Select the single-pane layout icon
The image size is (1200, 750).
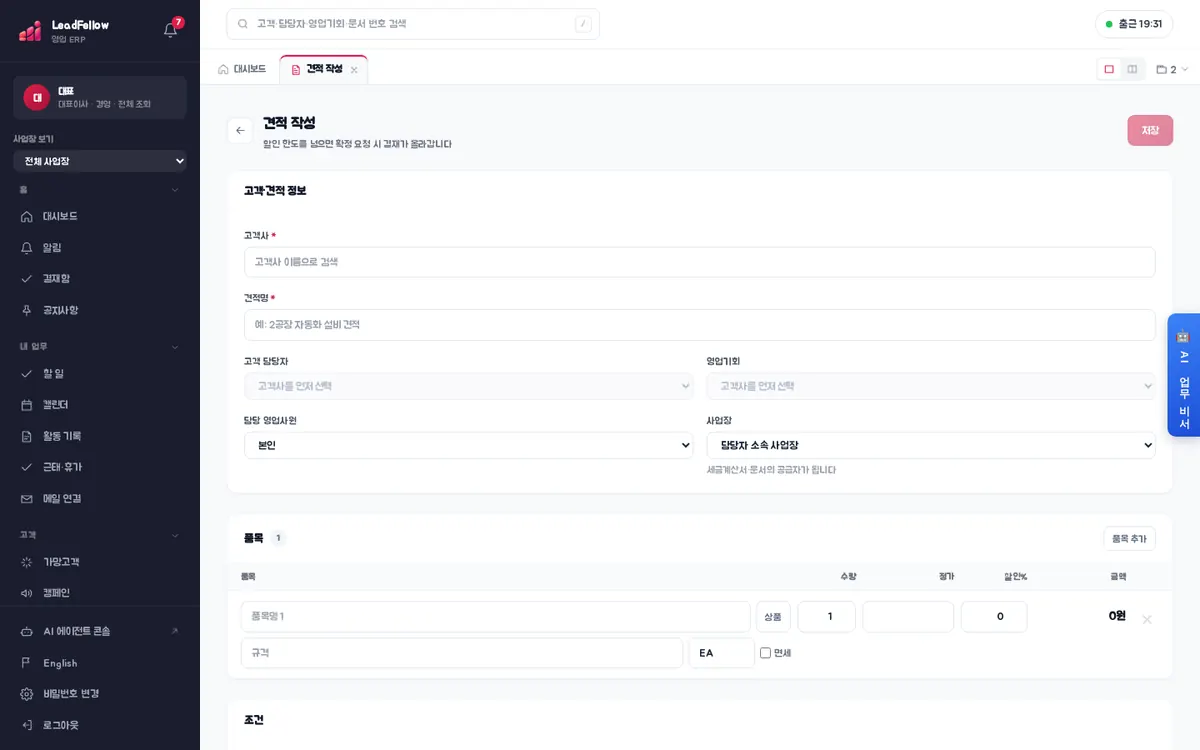[1109, 69]
